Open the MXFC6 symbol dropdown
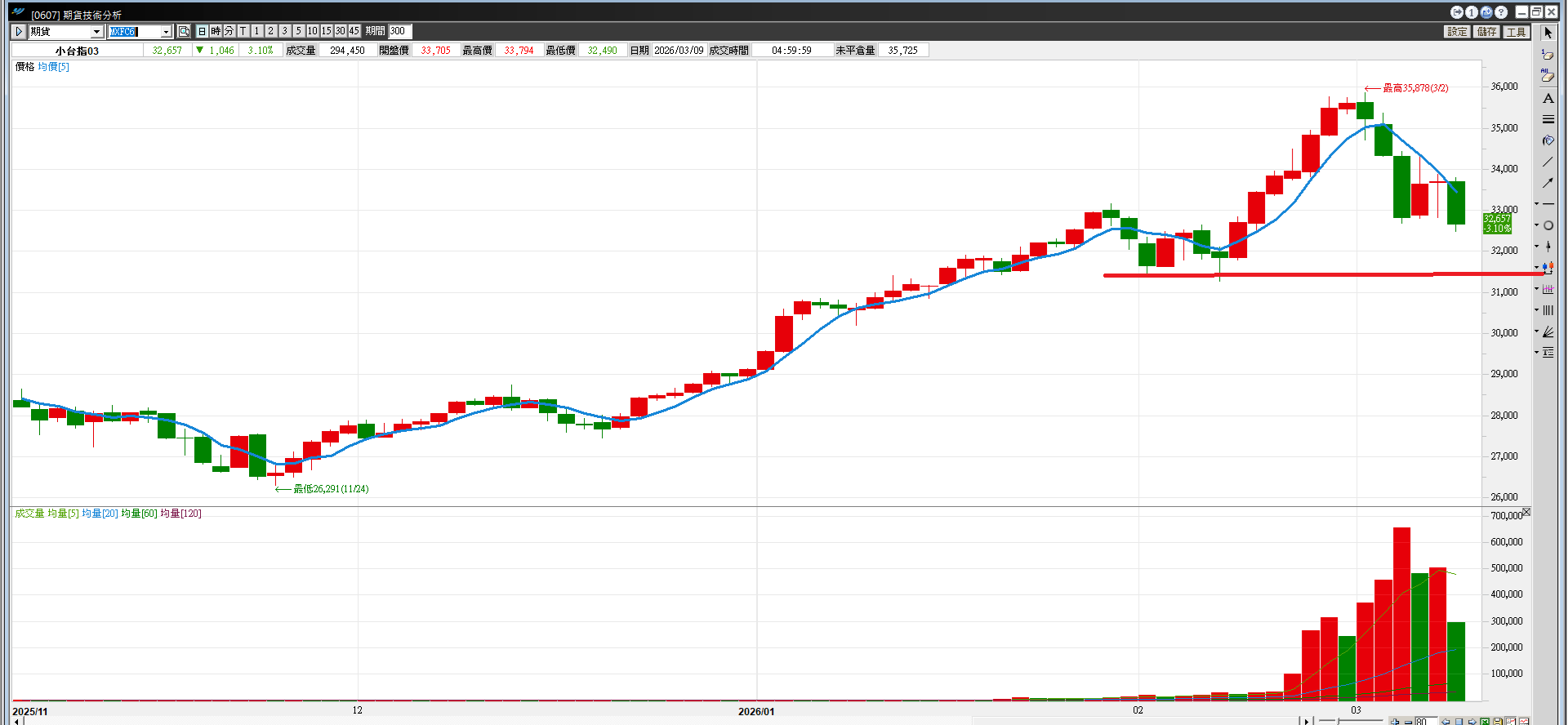The height and width of the screenshot is (725, 1568). 166,31
